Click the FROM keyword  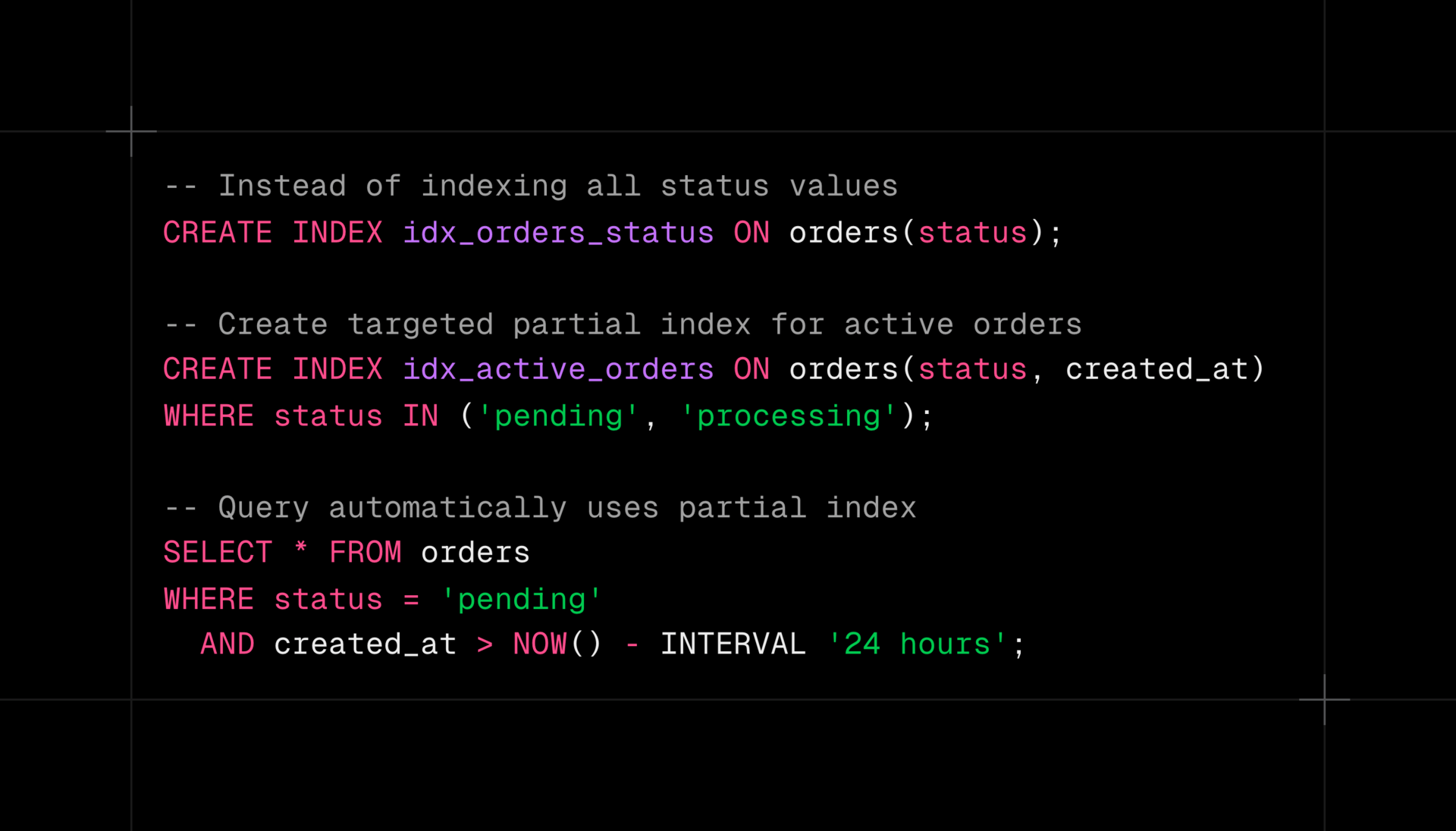point(366,553)
